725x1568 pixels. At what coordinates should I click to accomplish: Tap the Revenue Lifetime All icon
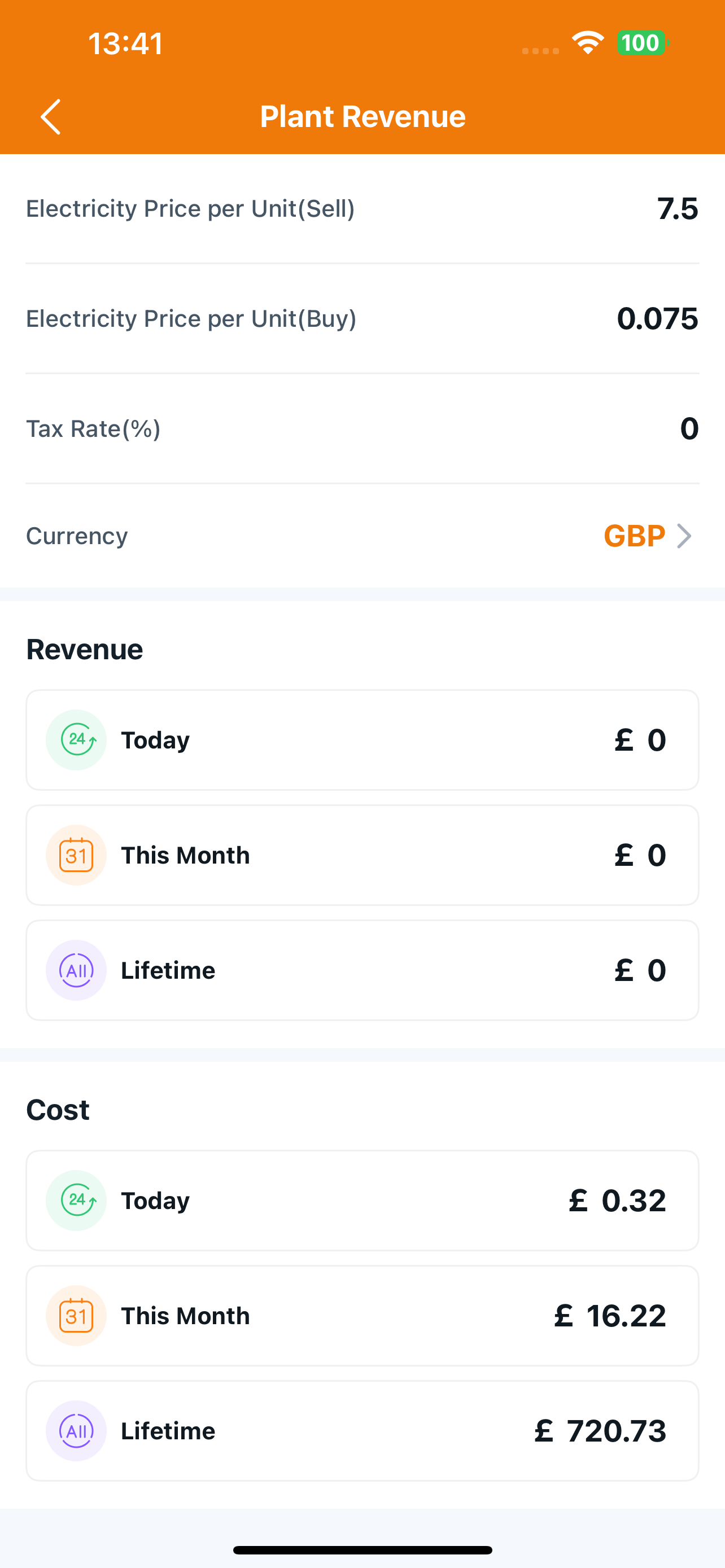click(76, 970)
